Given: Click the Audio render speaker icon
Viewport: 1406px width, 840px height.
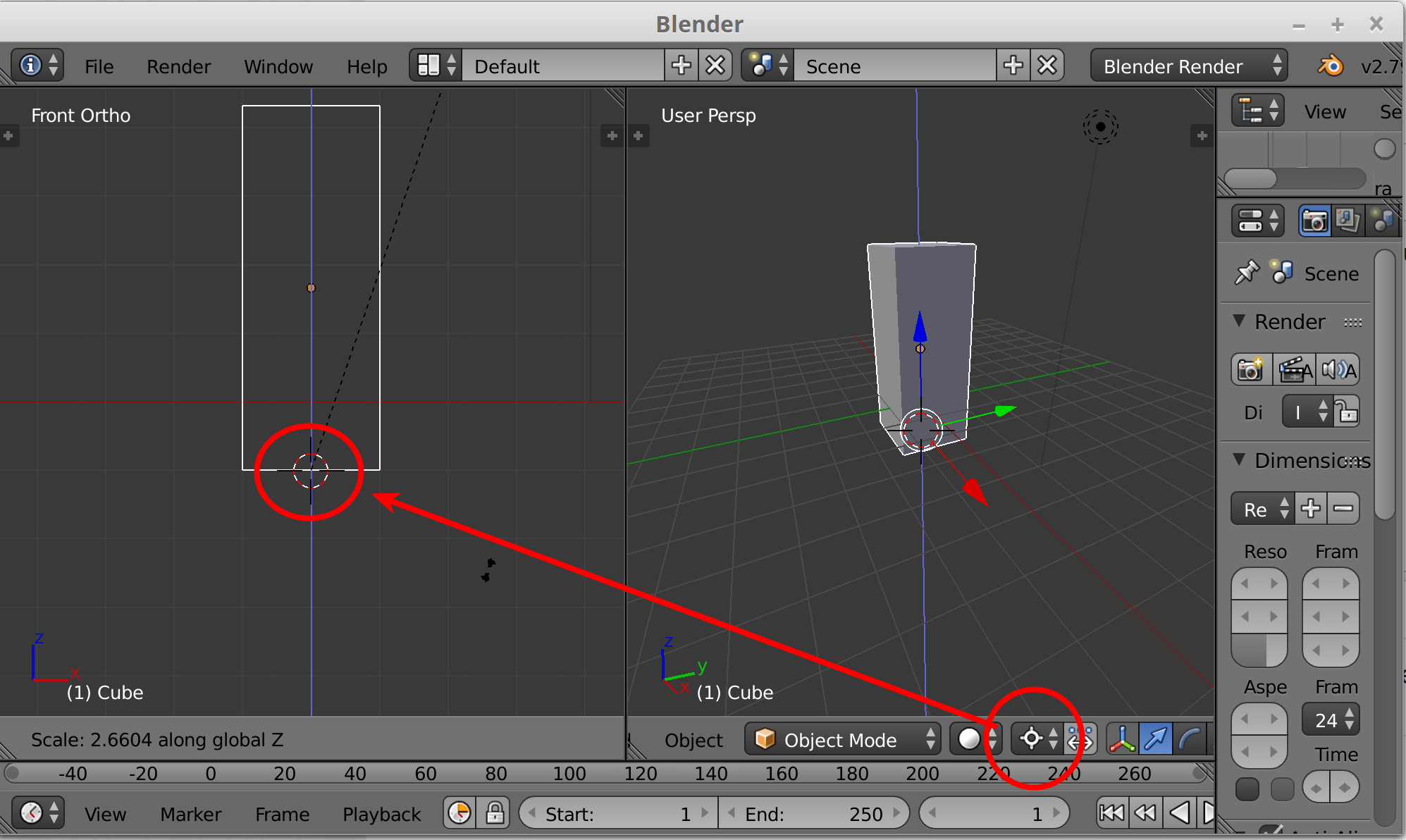Looking at the screenshot, I should [1338, 369].
